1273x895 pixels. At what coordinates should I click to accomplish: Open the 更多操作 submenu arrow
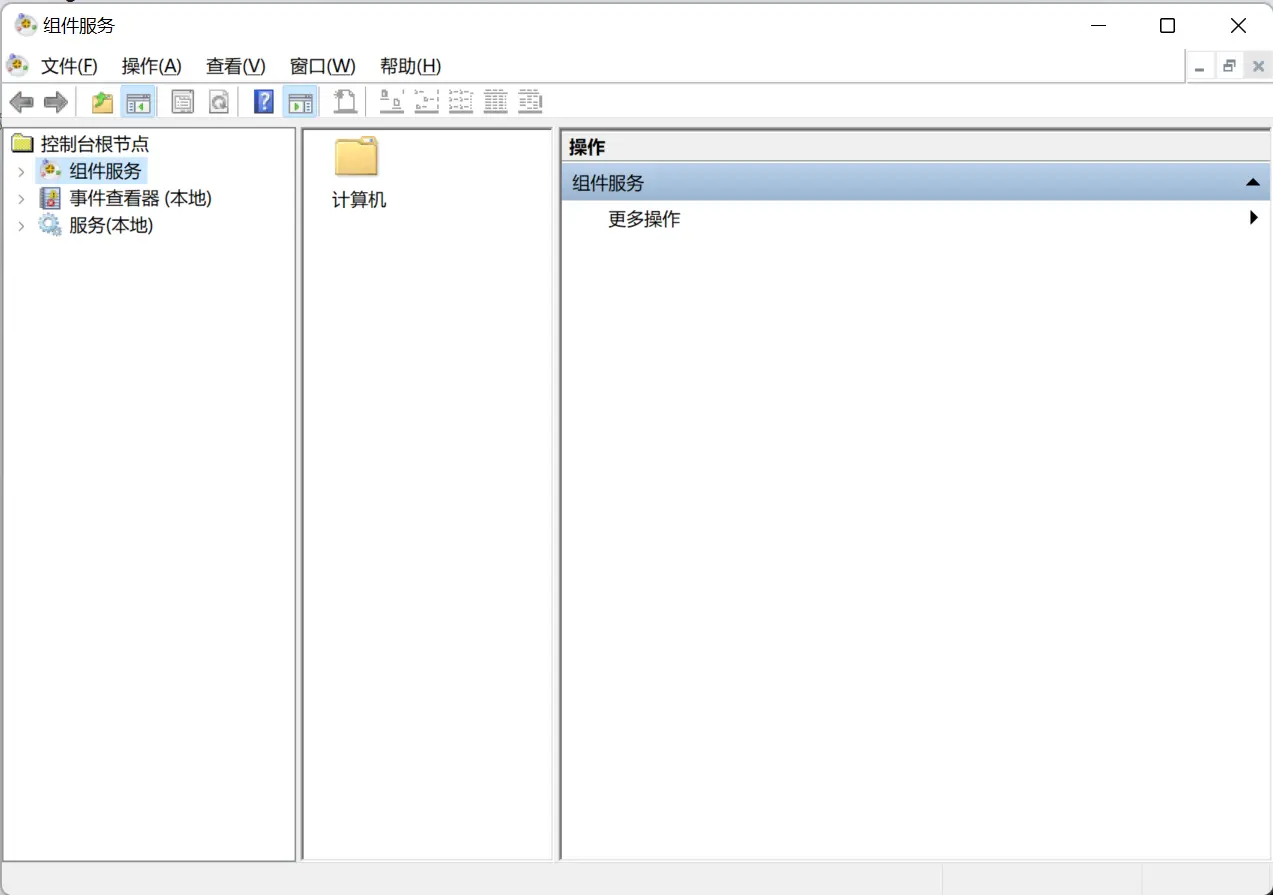(x=1253, y=218)
